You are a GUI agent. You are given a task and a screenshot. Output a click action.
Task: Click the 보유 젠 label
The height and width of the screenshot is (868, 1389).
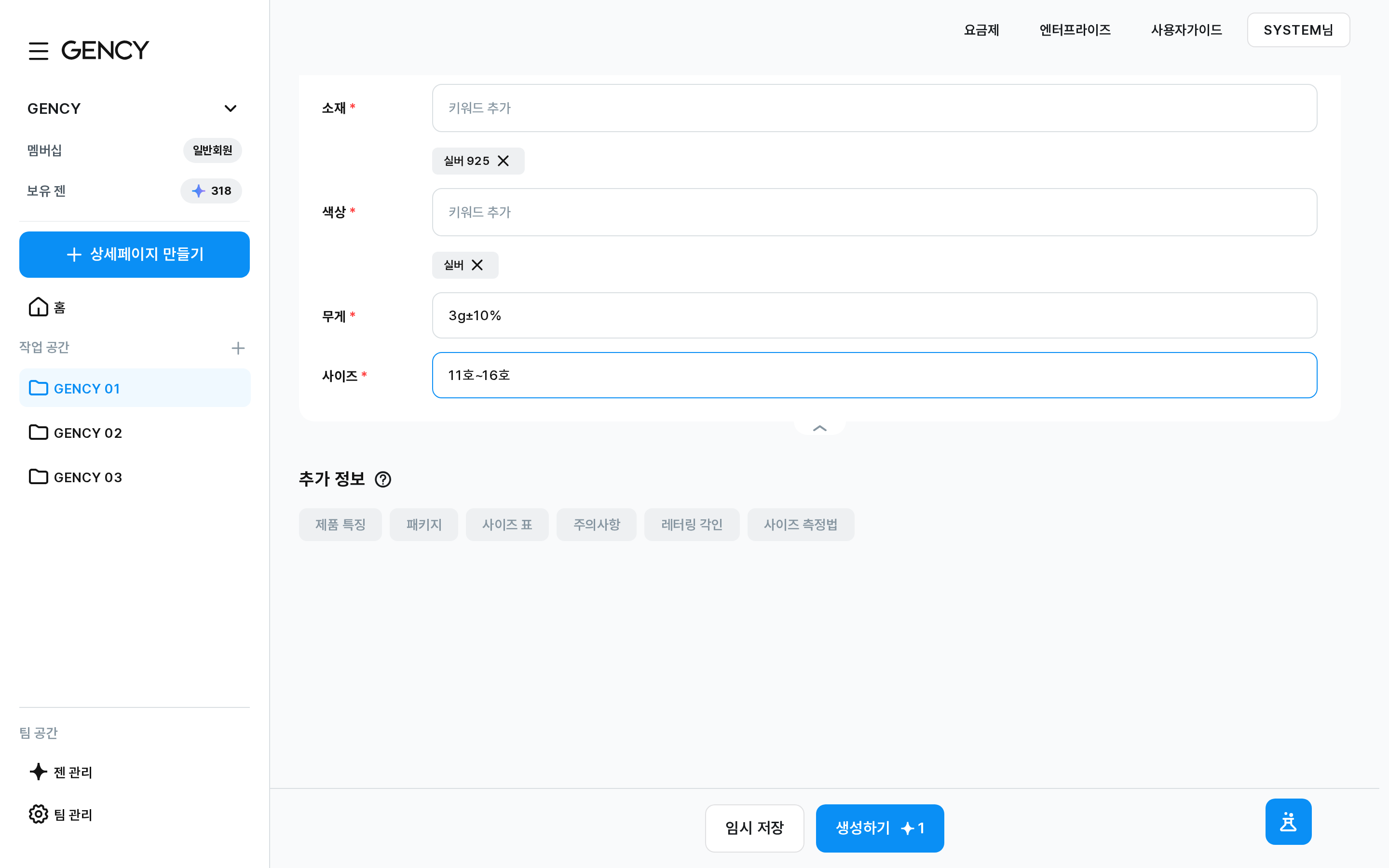[46, 191]
